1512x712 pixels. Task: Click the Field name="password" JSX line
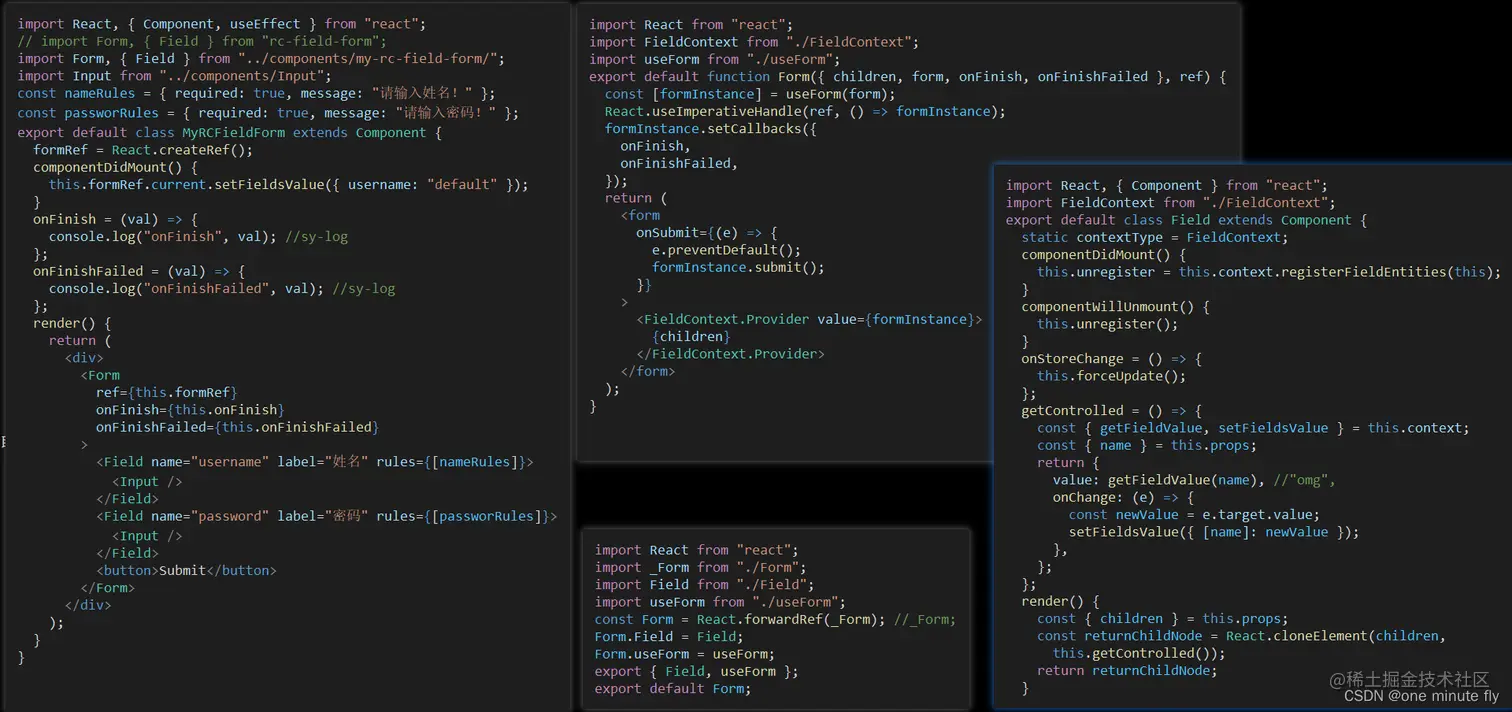pyautogui.click(x=326, y=516)
